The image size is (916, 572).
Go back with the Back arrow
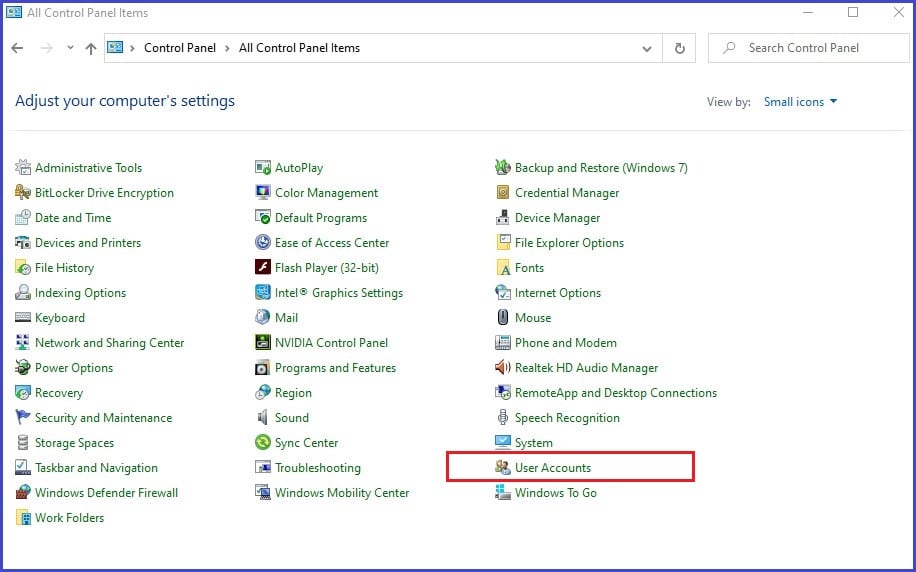point(18,48)
